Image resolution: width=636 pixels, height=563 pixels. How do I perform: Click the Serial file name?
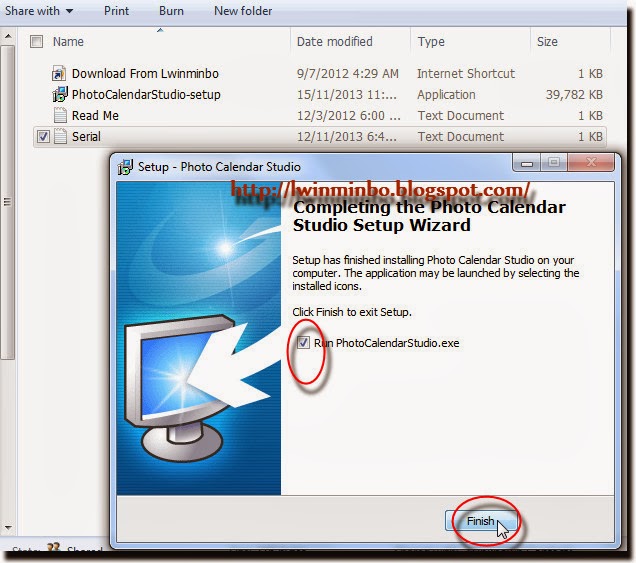tap(86, 136)
